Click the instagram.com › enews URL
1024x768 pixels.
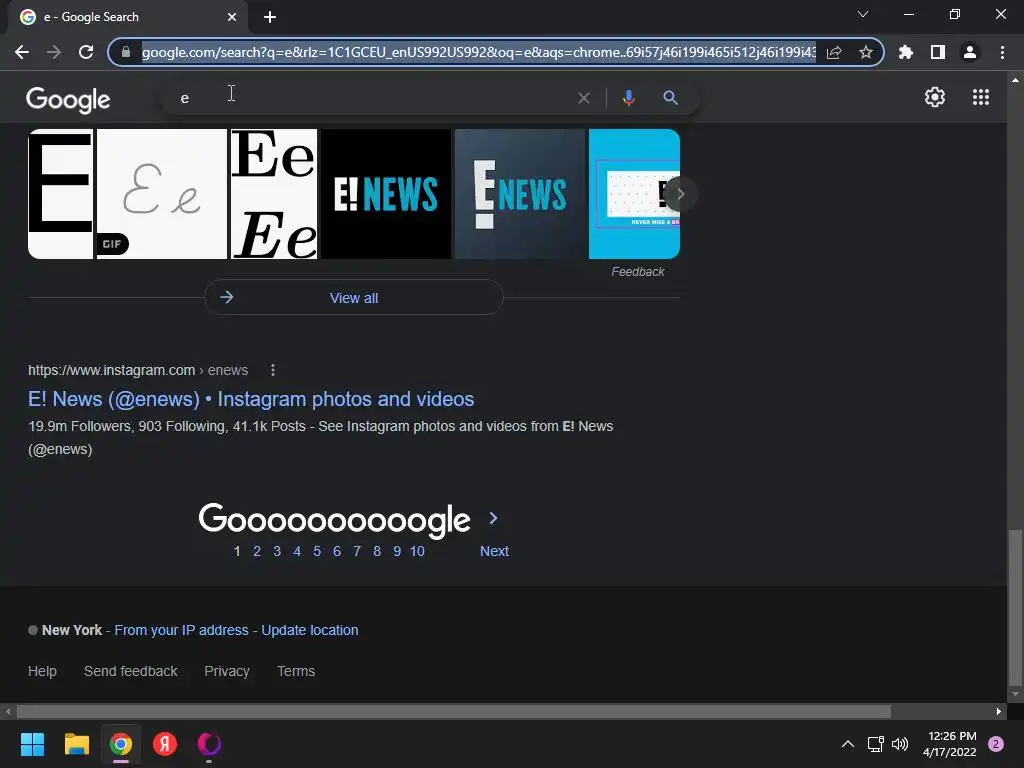pos(138,370)
